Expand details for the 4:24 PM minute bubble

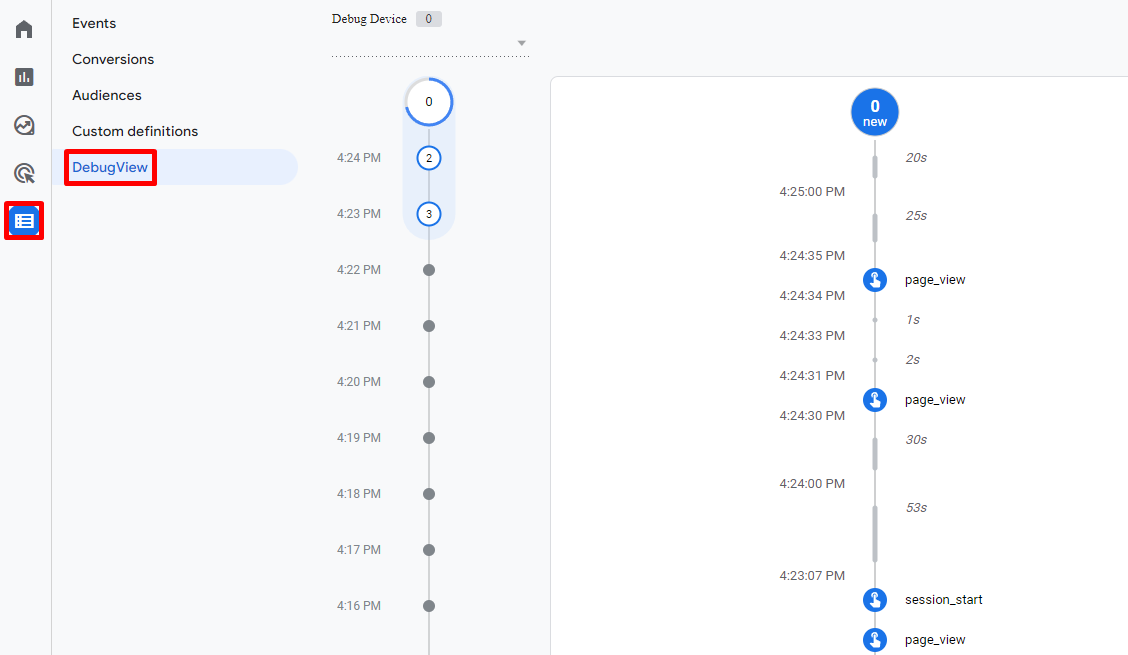click(x=429, y=157)
